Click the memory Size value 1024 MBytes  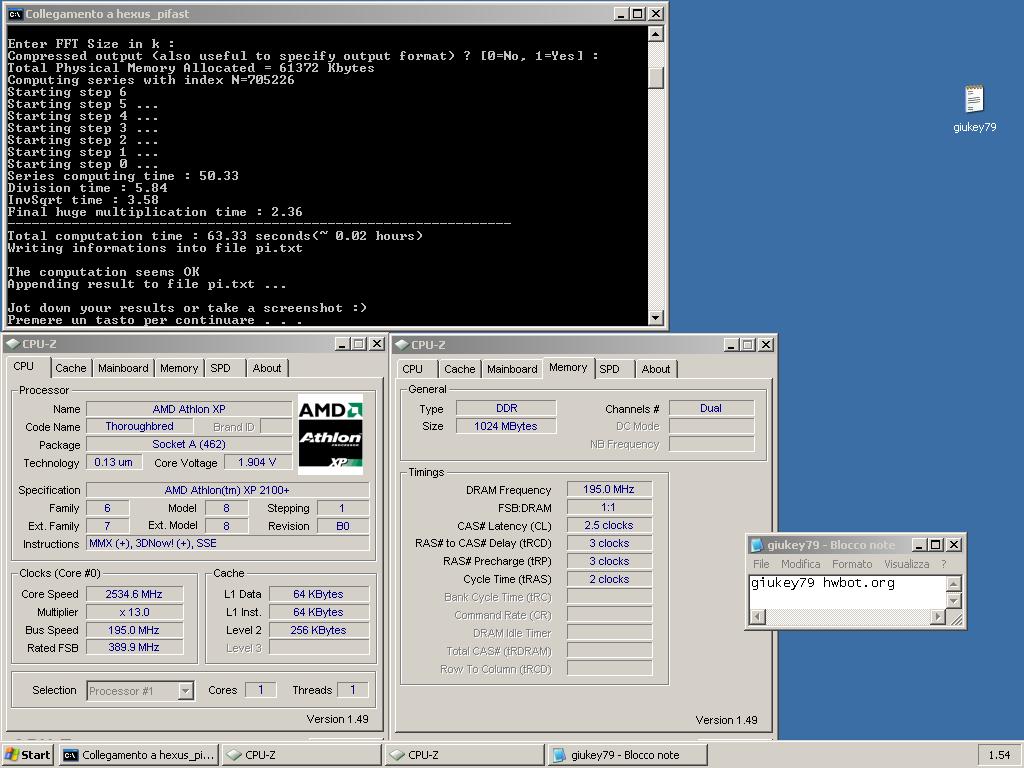pos(506,426)
